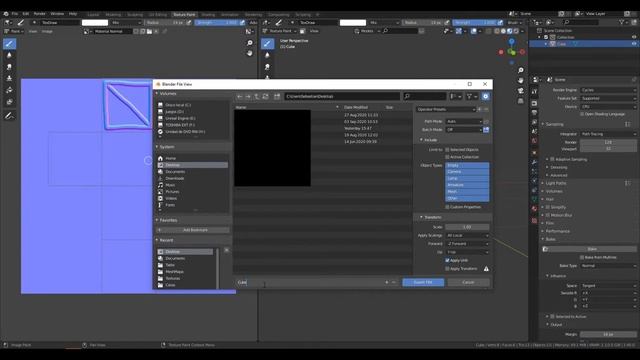Go to parent directory in file browser
Image resolution: width=640 pixels, height=360 pixels.
pos(257,96)
